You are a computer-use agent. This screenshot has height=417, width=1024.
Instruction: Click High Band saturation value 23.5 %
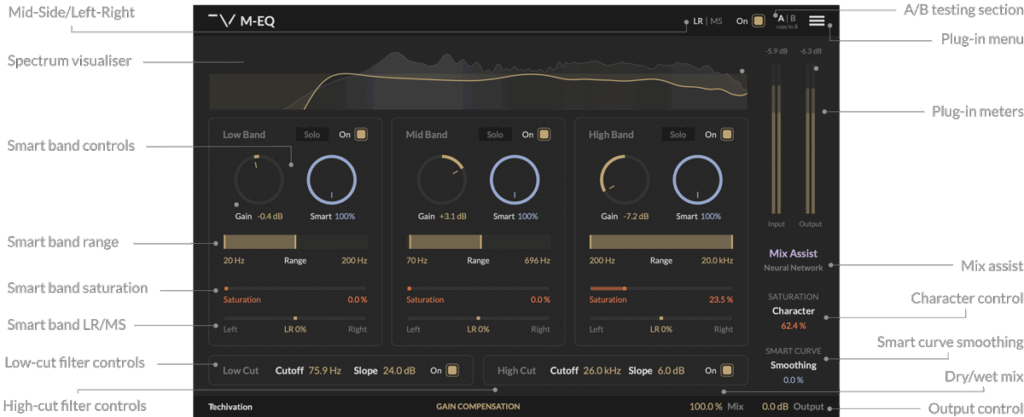click(x=721, y=300)
